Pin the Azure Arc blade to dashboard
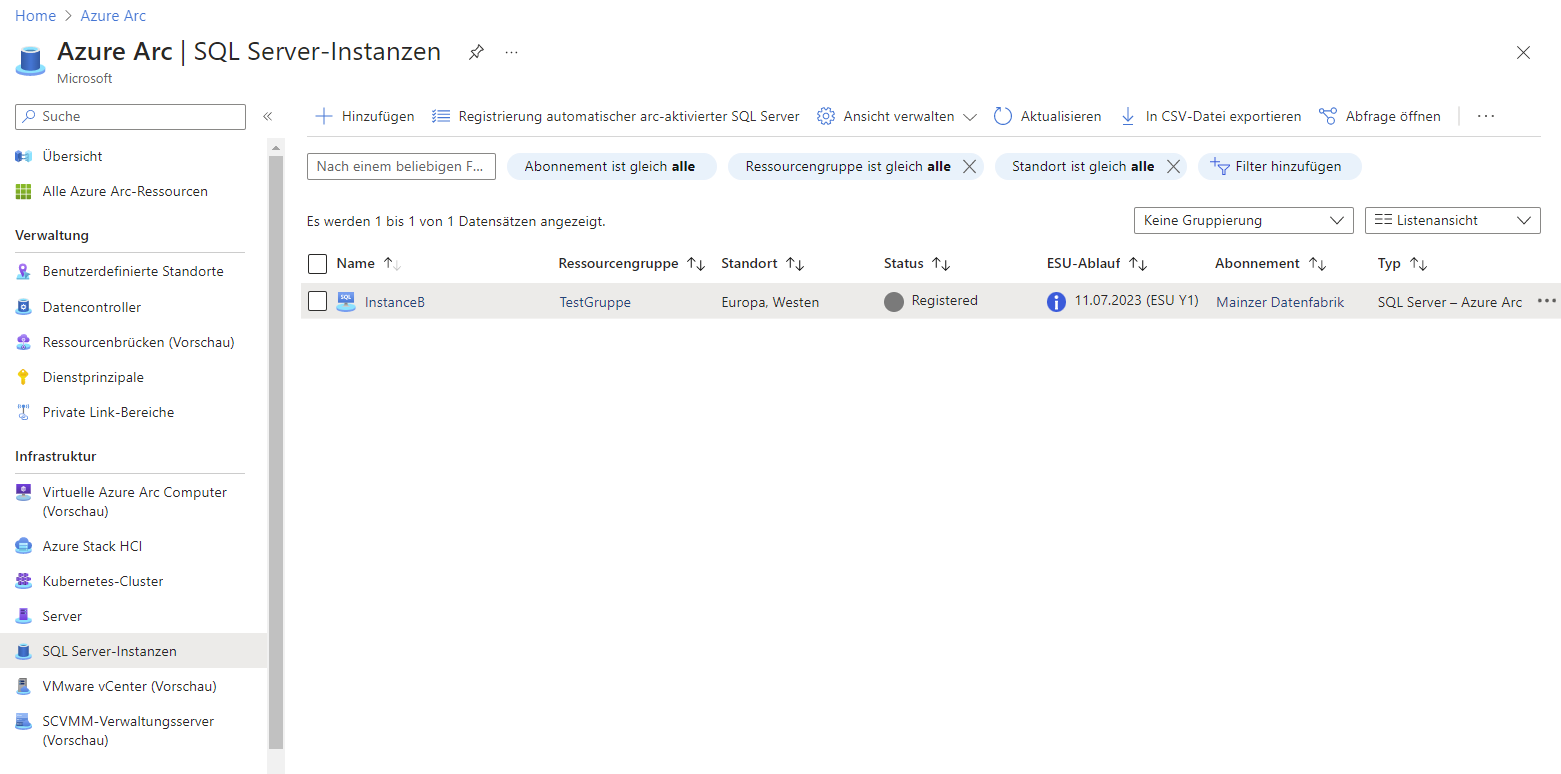The width and height of the screenshot is (1561, 774). [x=476, y=53]
